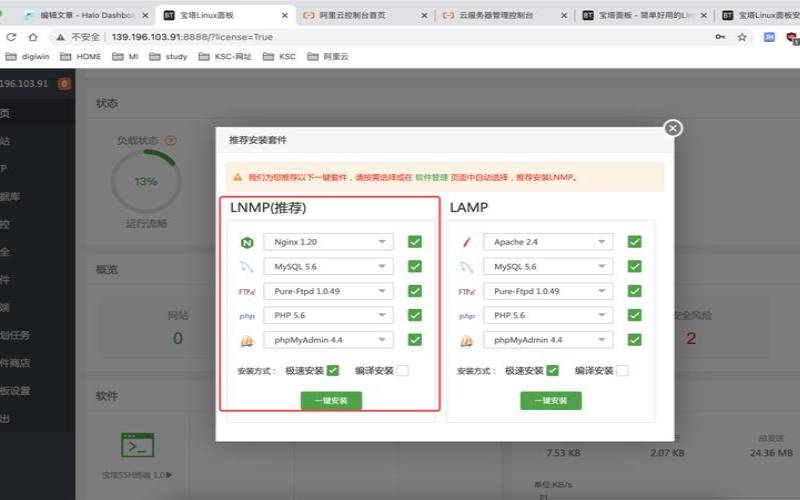Open LNMP PHP 5.6 version dropdown
The height and width of the screenshot is (500, 800).
coord(328,315)
